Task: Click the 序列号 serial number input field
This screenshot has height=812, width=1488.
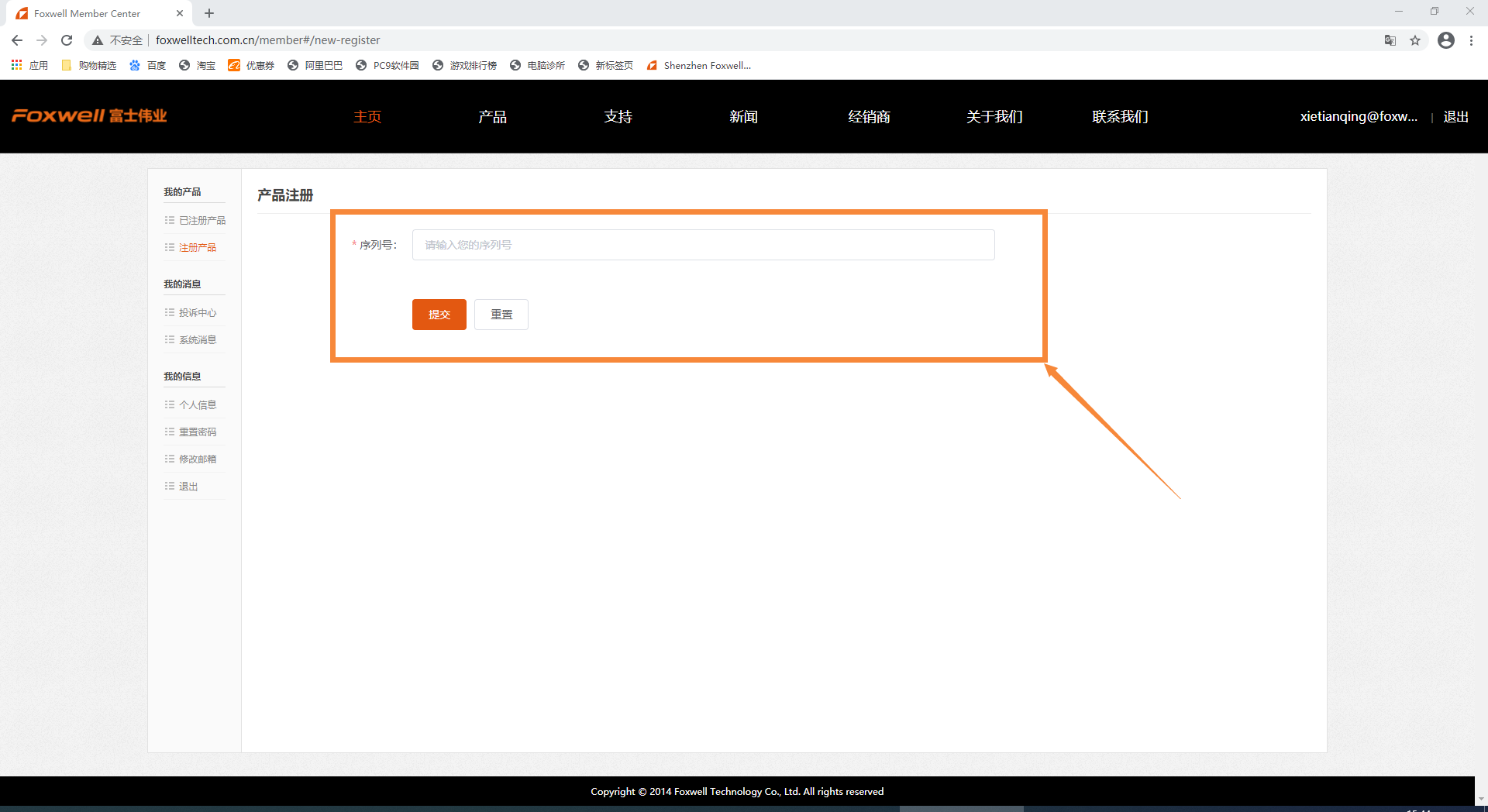Action: click(703, 245)
